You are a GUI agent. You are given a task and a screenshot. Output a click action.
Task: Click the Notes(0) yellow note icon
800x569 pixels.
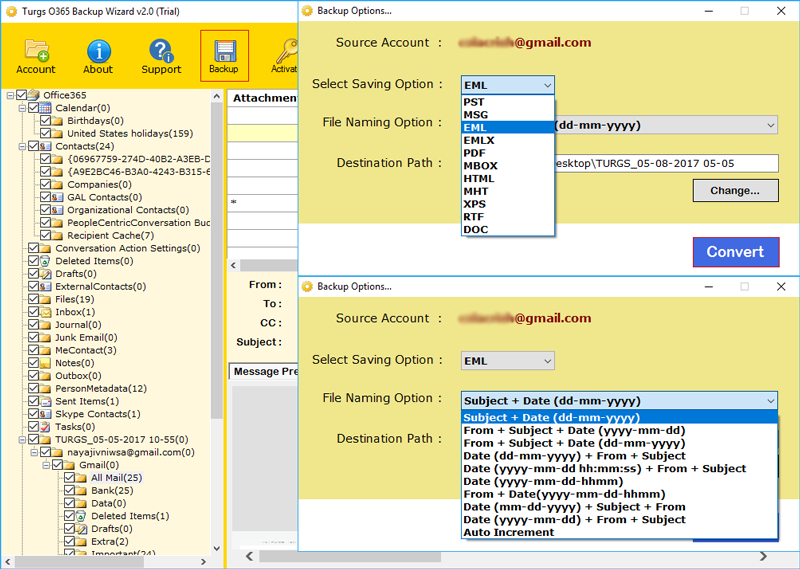45,363
